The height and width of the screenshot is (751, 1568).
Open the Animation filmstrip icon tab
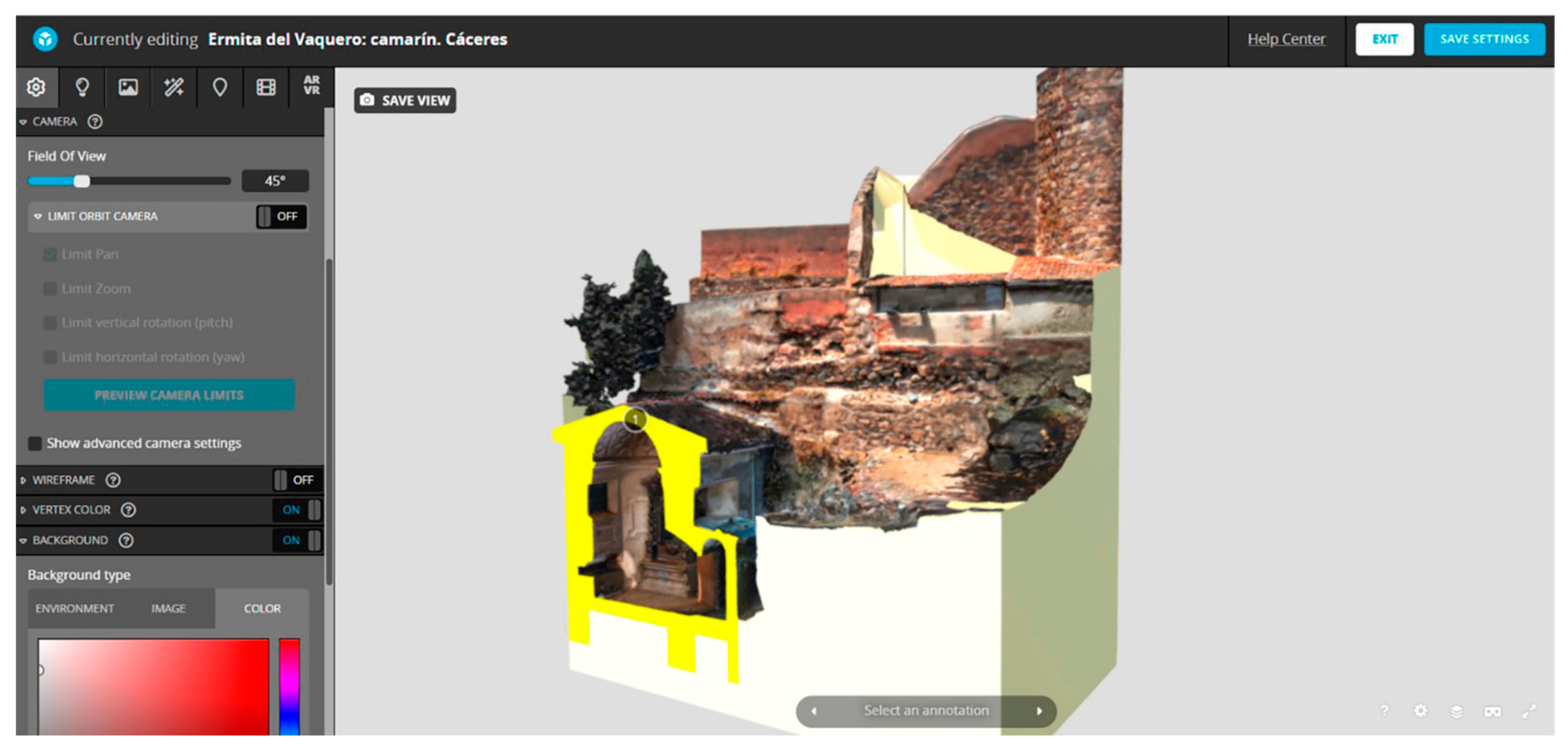(266, 87)
